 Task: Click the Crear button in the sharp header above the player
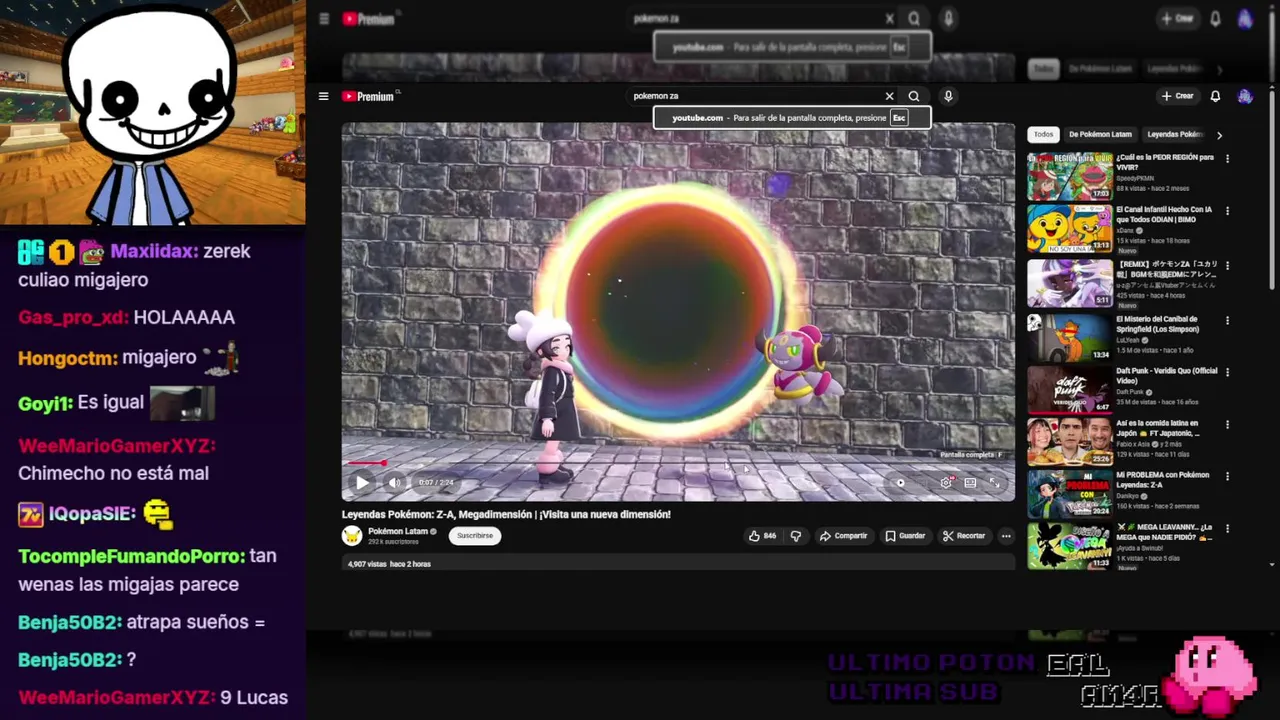click(1178, 96)
